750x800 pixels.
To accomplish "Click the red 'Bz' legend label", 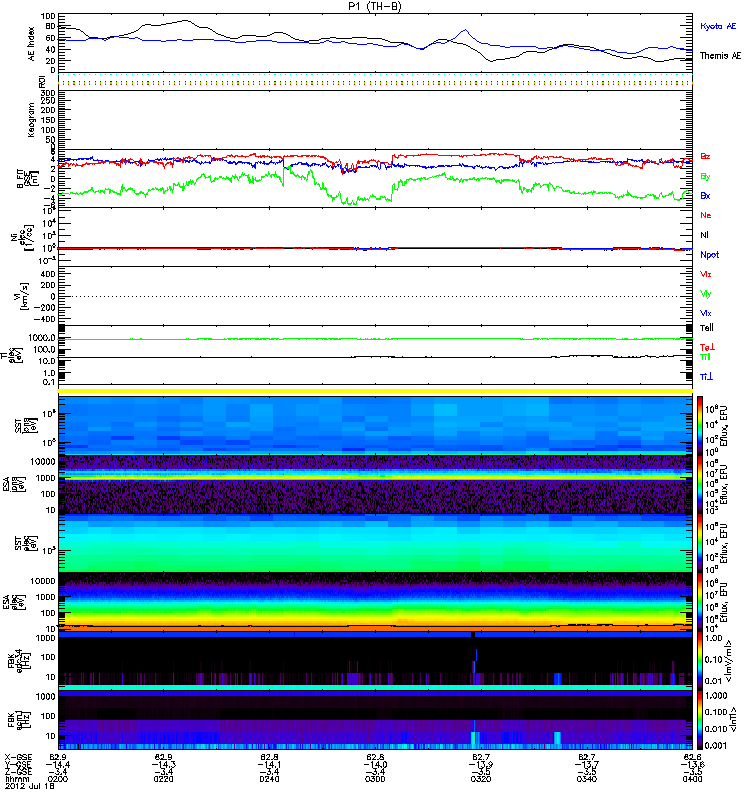I will click(x=705, y=156).
